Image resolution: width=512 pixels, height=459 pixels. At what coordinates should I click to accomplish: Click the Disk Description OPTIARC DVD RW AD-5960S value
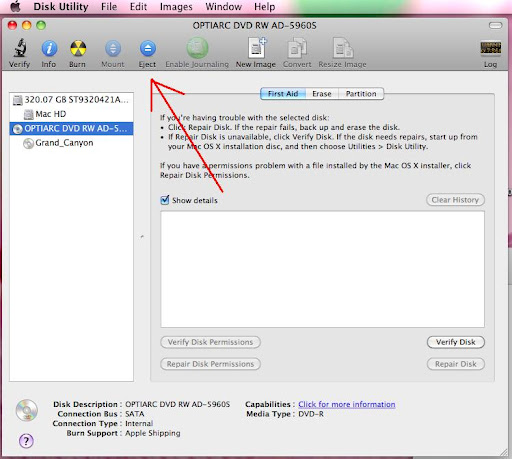point(177,404)
